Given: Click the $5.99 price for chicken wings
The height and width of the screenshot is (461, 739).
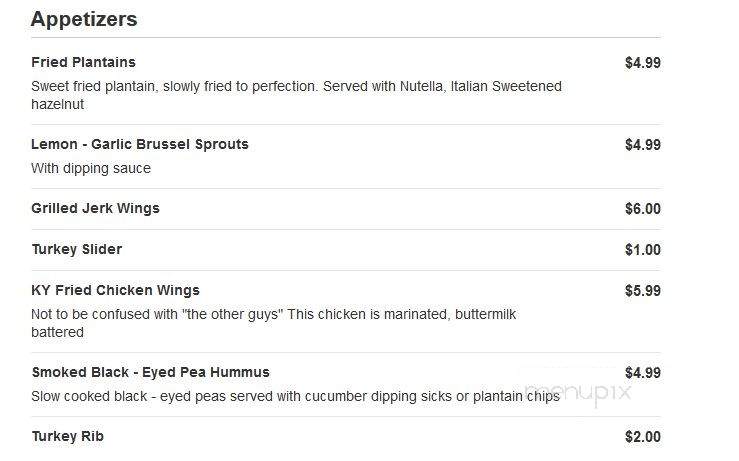Looking at the screenshot, I should [x=643, y=291].
